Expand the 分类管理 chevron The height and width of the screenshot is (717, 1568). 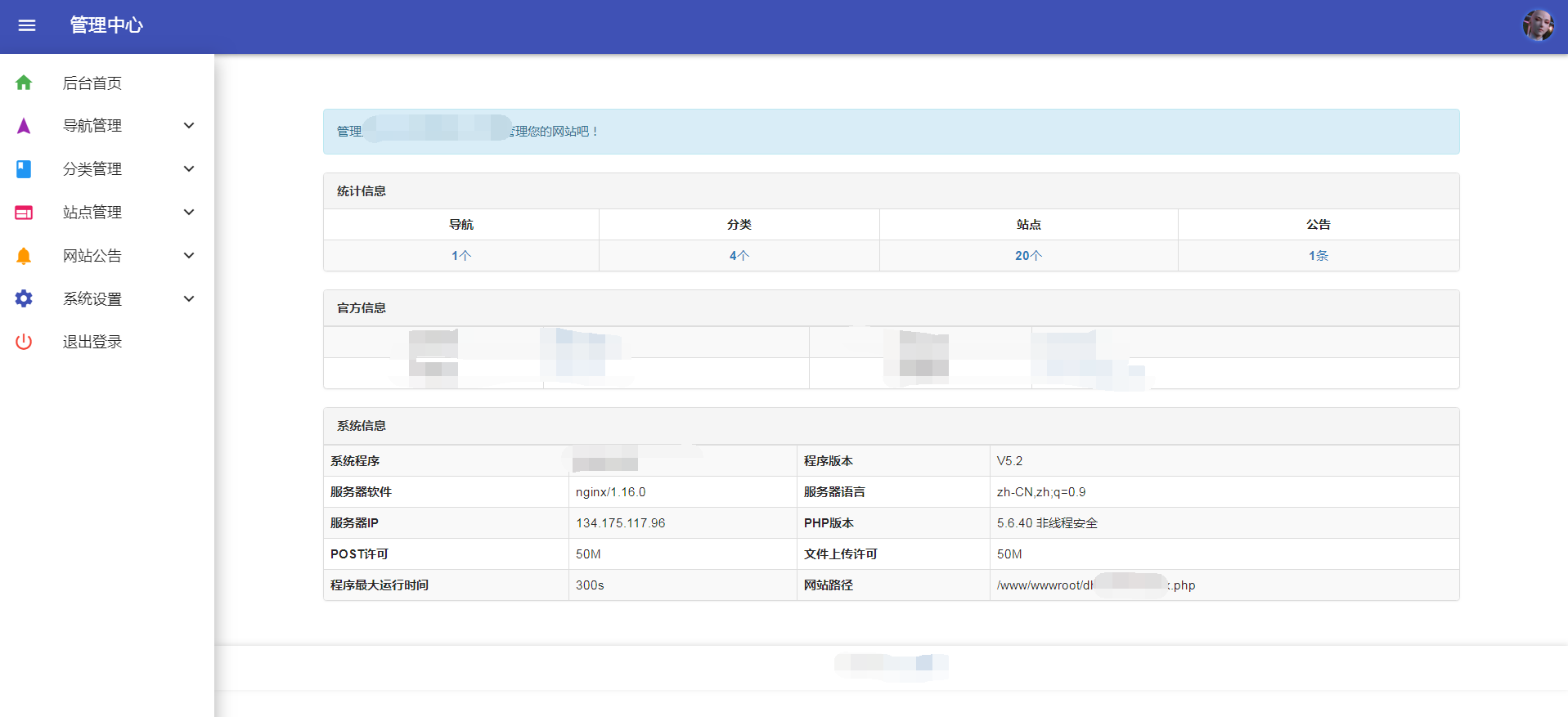tap(189, 169)
